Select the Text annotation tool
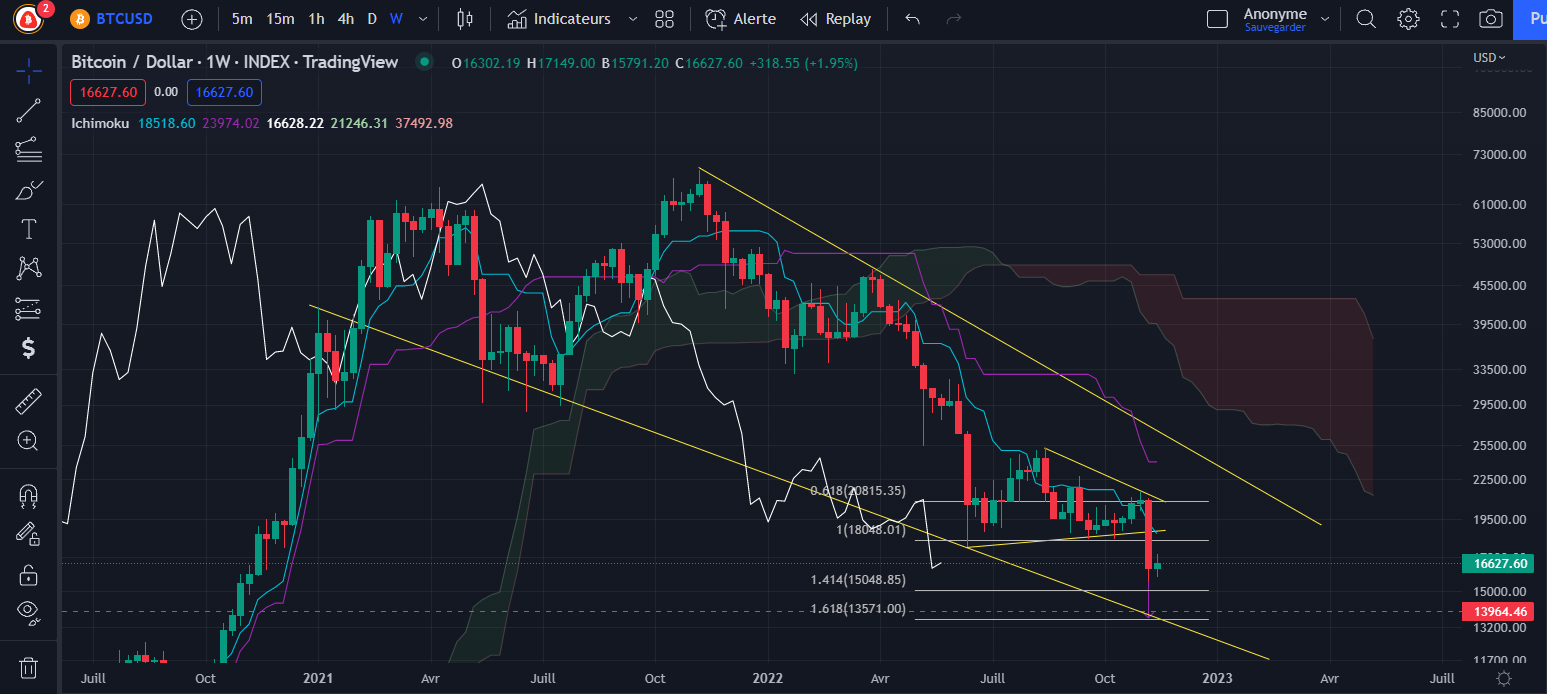This screenshot has width=1547, height=694. (x=28, y=228)
